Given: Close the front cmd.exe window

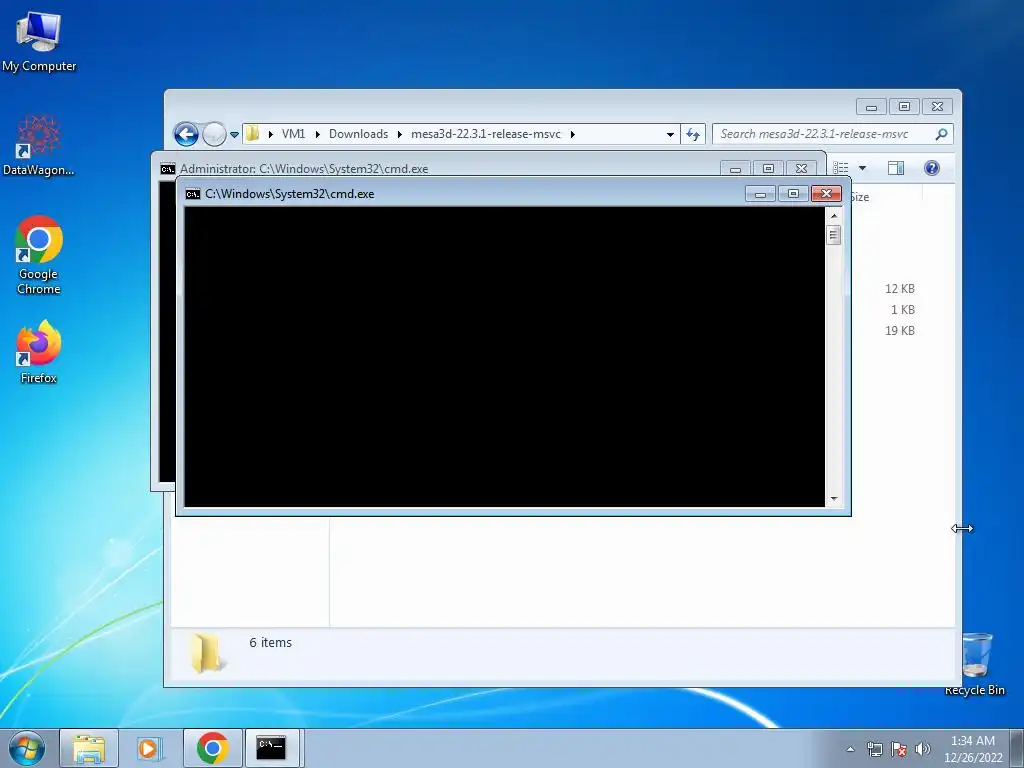Looking at the screenshot, I should pyautogui.click(x=826, y=193).
